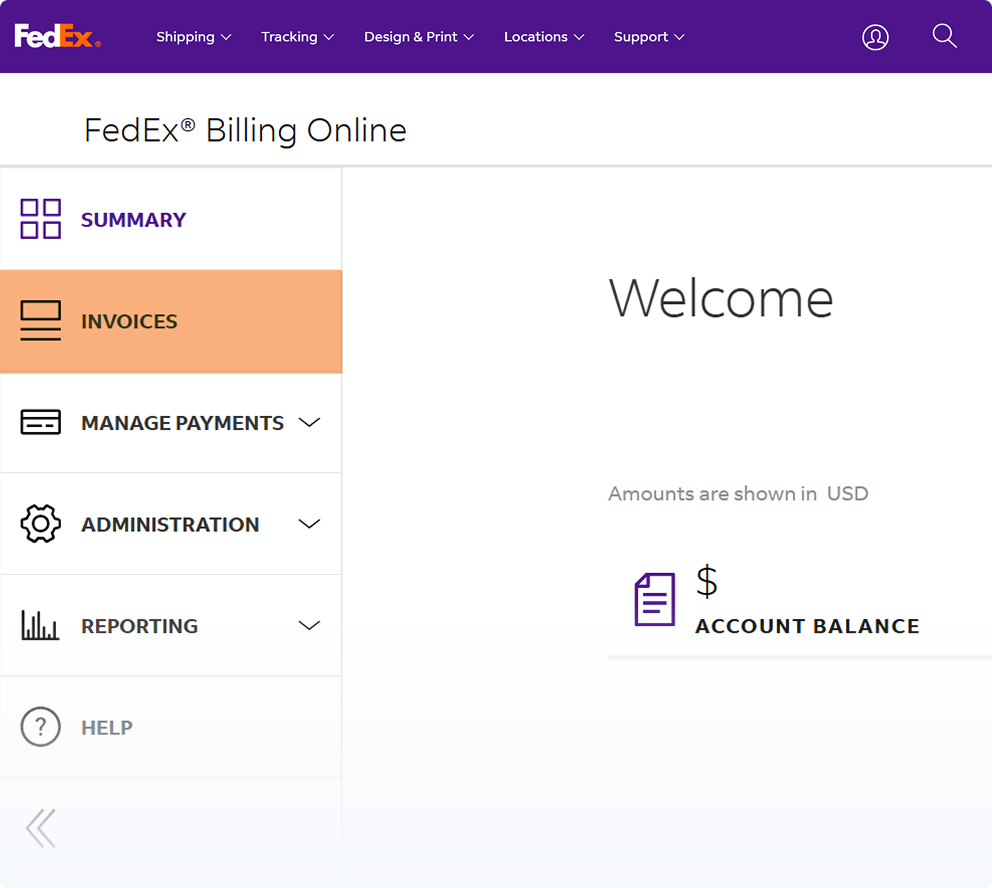
Task: Open the Design & Print menu
Action: (x=419, y=37)
